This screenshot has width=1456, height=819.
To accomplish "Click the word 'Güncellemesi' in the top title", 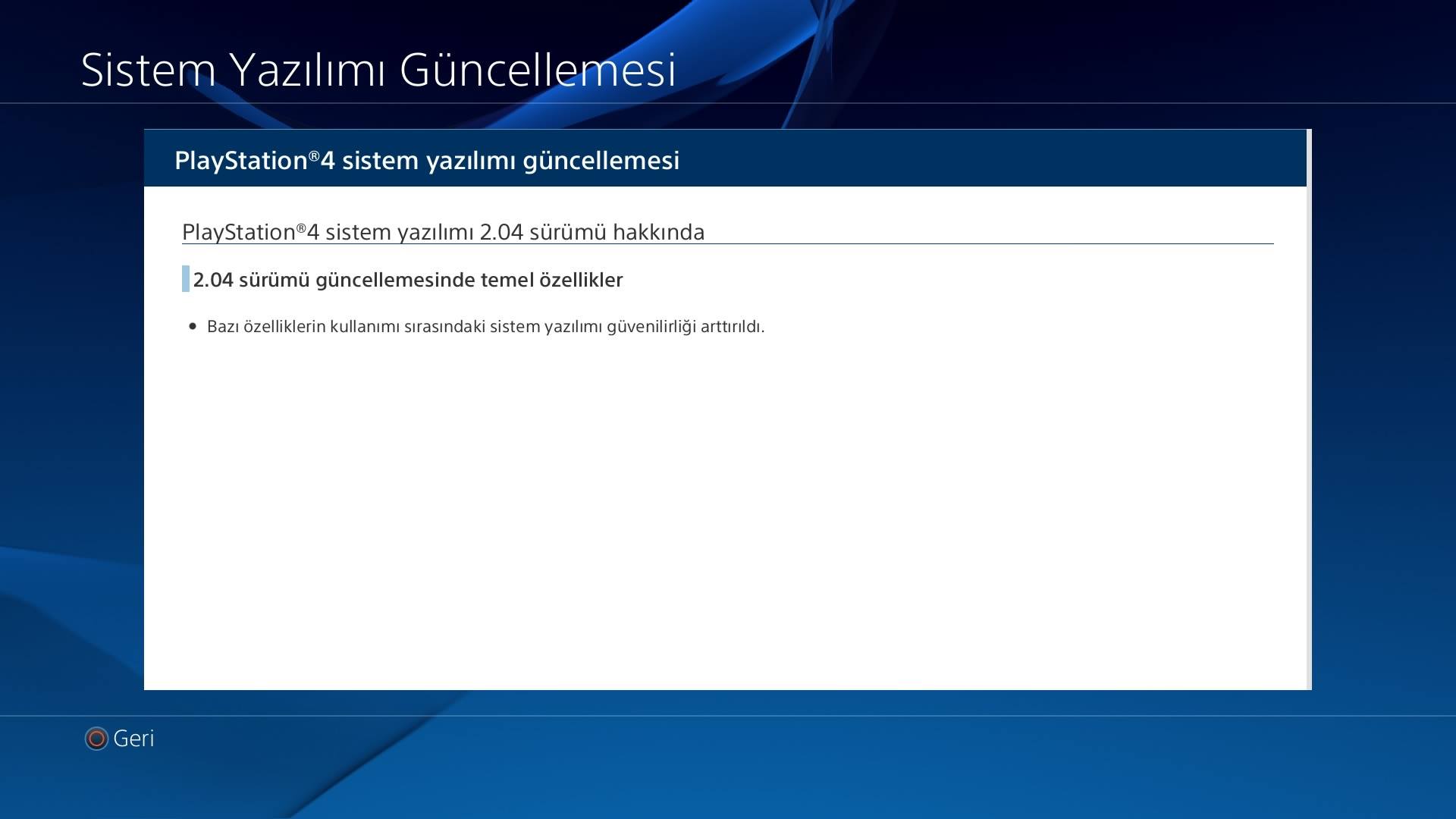I will [x=537, y=70].
